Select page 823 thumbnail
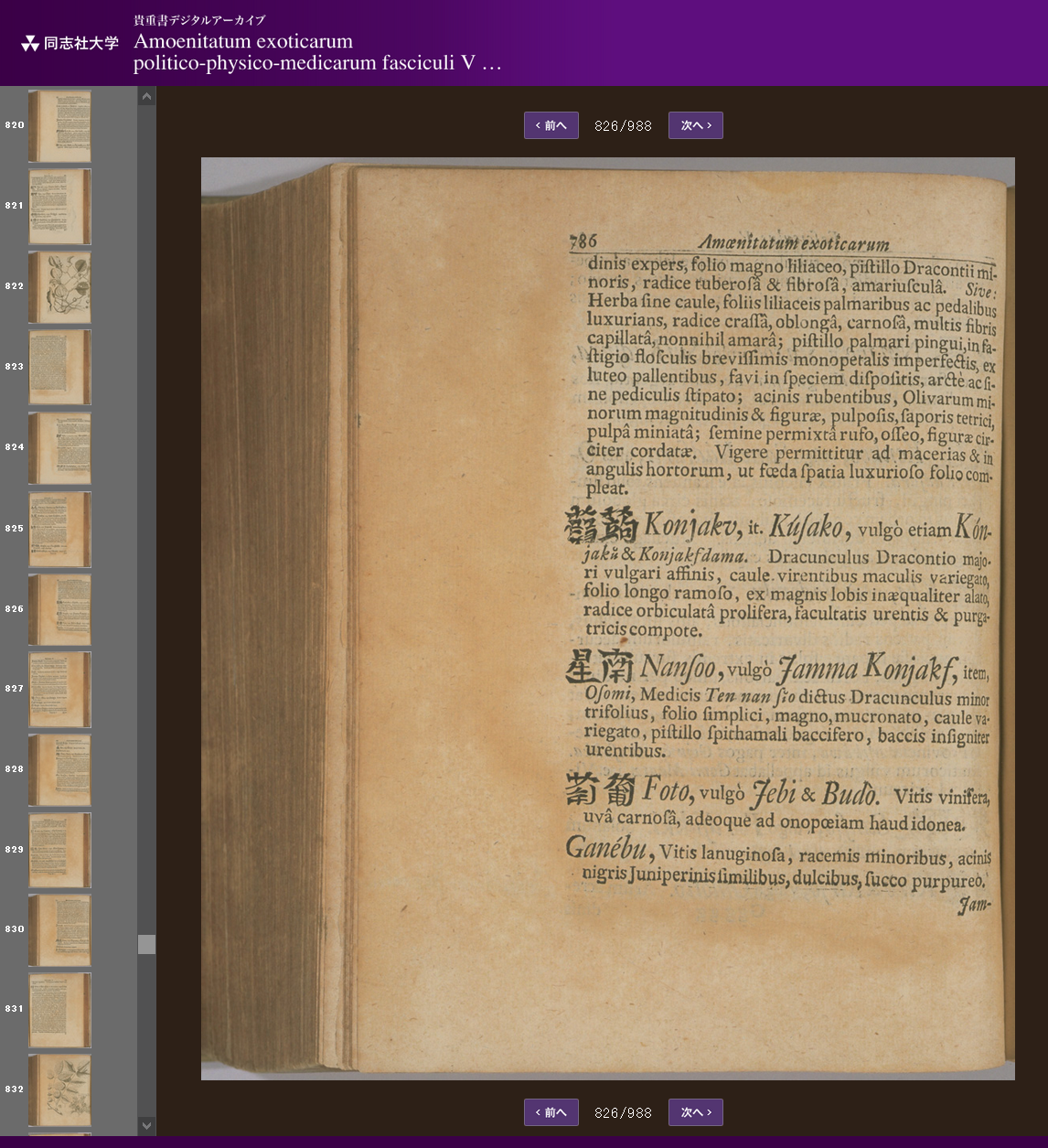Image resolution: width=1048 pixels, height=1148 pixels. [x=59, y=368]
